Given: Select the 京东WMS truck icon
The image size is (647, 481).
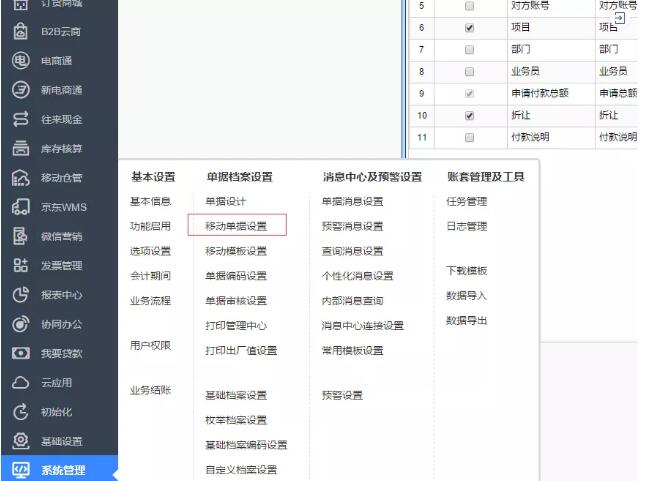Looking at the screenshot, I should click(x=21, y=207).
